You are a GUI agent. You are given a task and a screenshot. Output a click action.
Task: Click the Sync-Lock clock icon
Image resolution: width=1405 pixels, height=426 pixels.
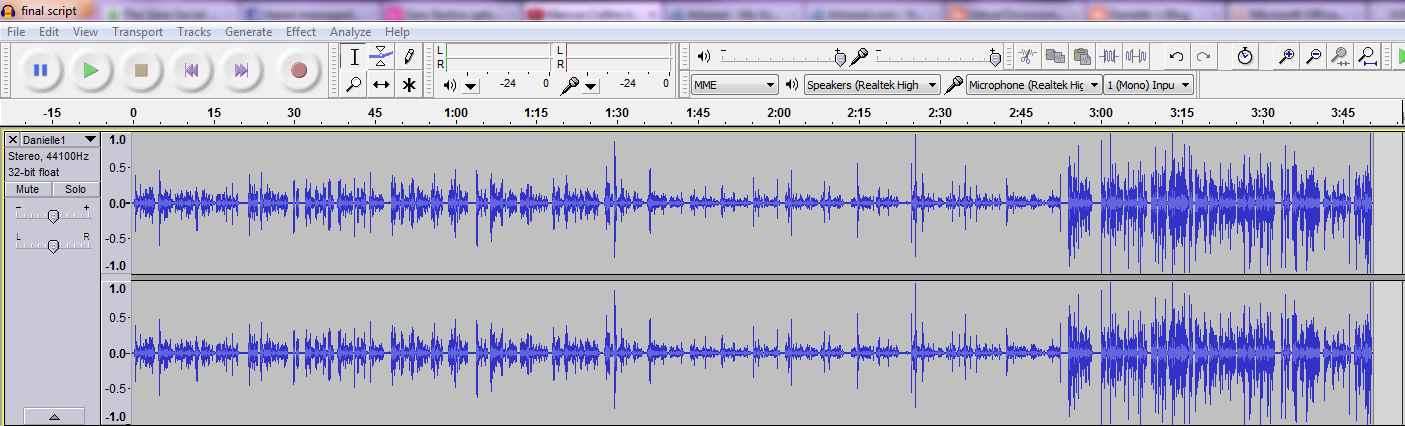(x=1245, y=56)
